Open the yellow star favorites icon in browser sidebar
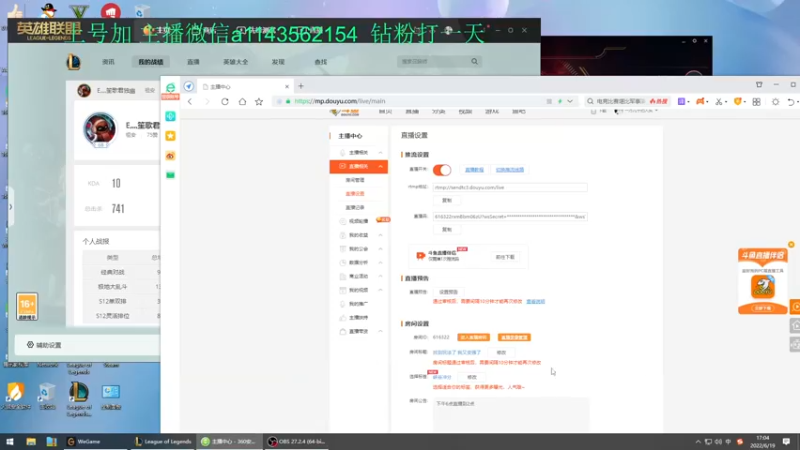The width and height of the screenshot is (800, 450). click(170, 136)
